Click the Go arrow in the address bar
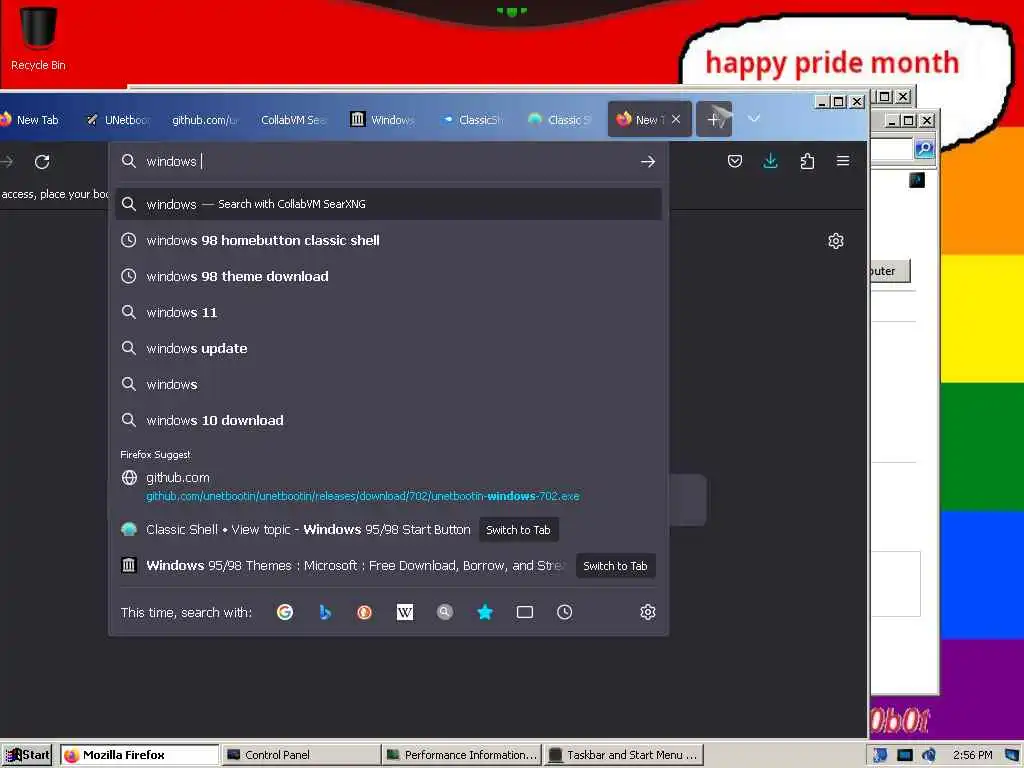1024x768 pixels. 647,161
